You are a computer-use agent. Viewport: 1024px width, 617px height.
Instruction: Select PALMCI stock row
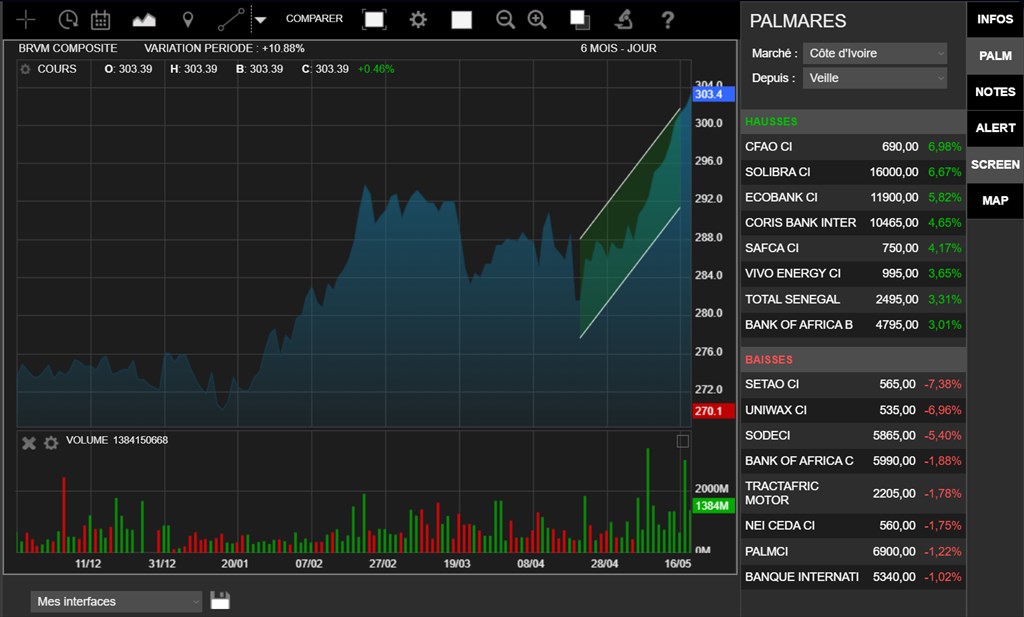(x=853, y=552)
